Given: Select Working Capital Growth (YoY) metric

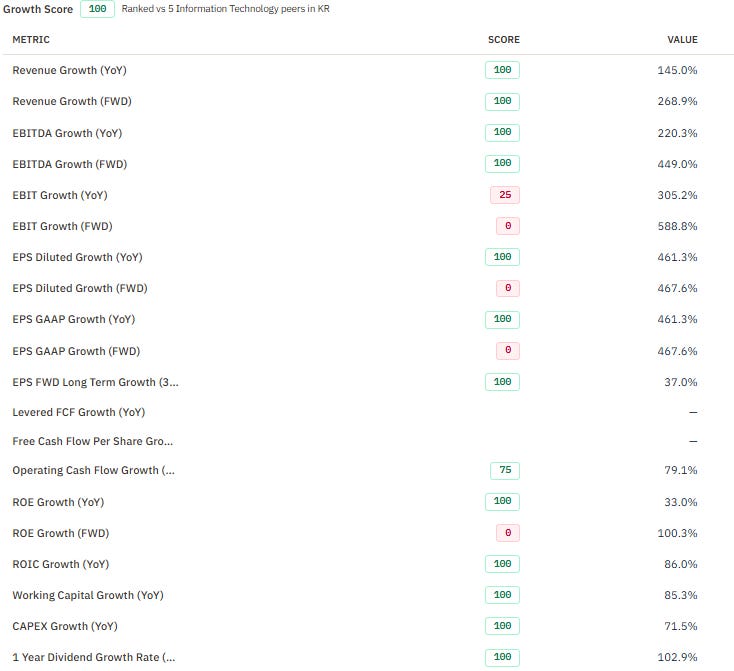Looking at the screenshot, I should [88, 595].
